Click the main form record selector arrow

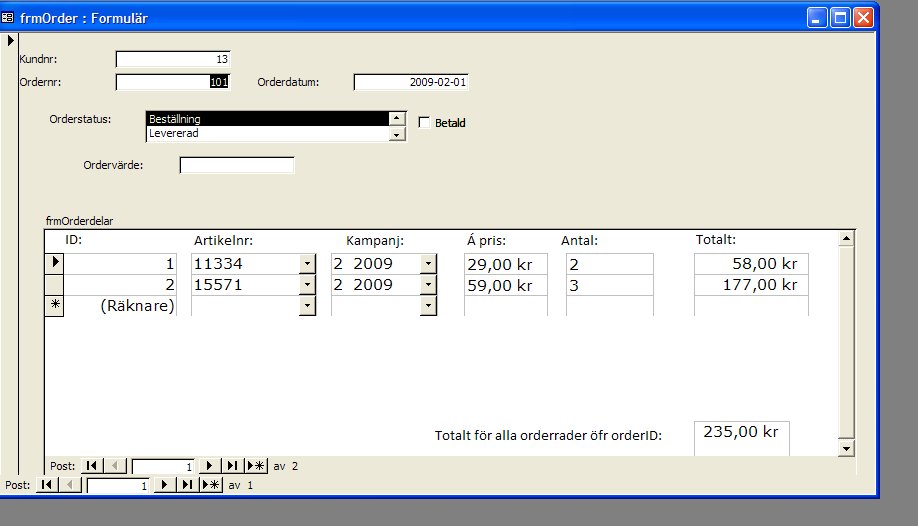coord(10,40)
